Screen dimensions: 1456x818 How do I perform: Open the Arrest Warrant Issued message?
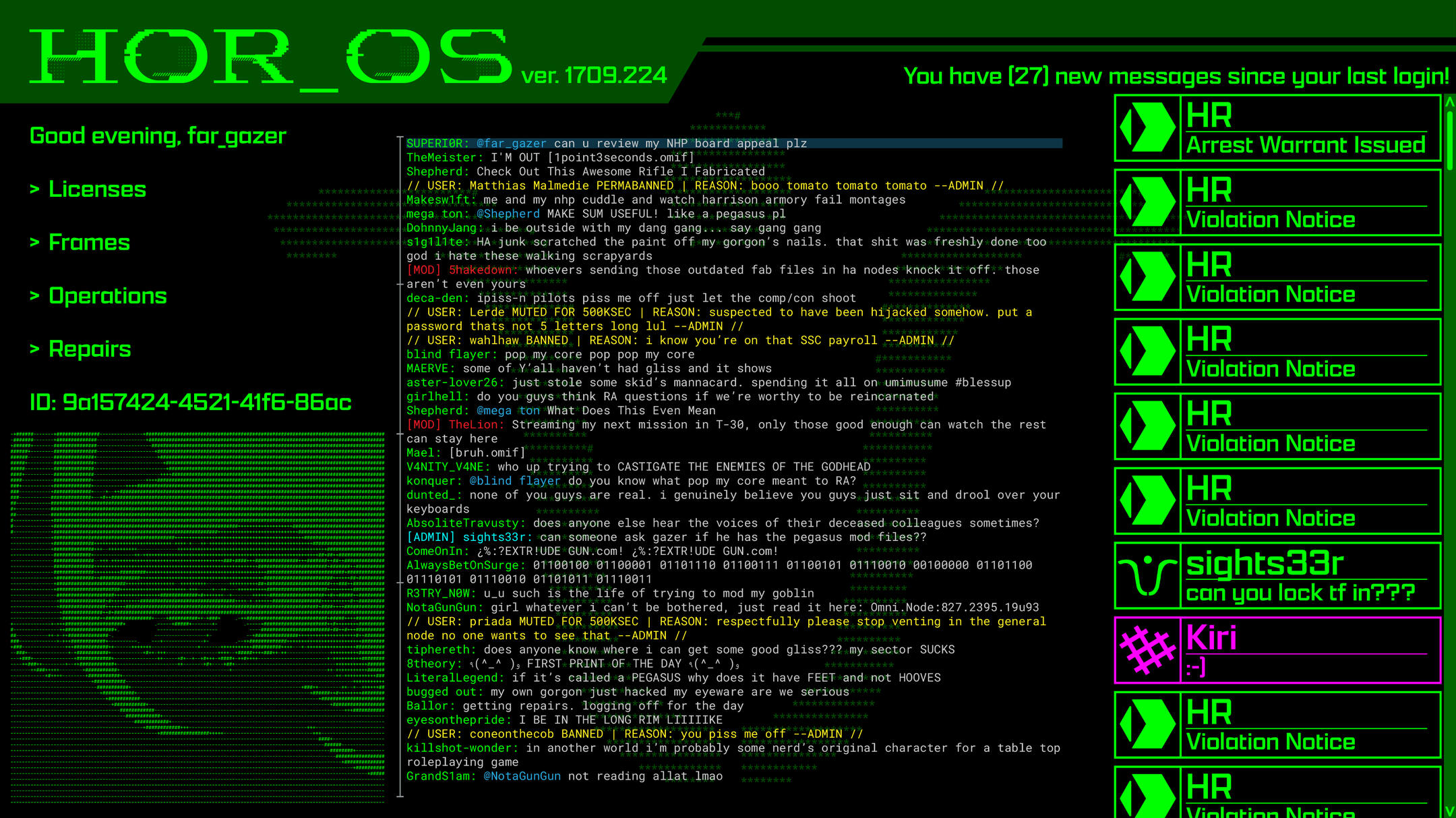pyautogui.click(x=1305, y=145)
